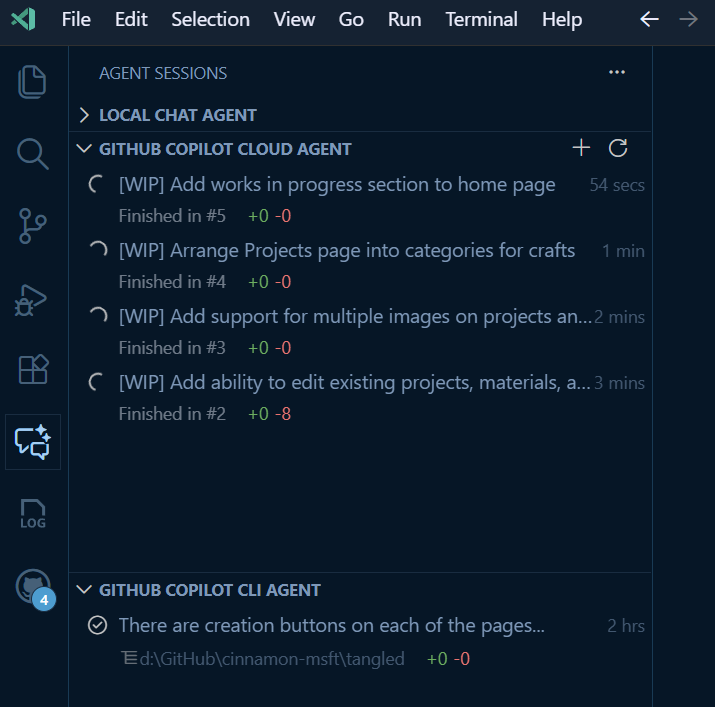Click the AGENT SESSIONS panel title
715x707 pixels.
[x=163, y=73]
